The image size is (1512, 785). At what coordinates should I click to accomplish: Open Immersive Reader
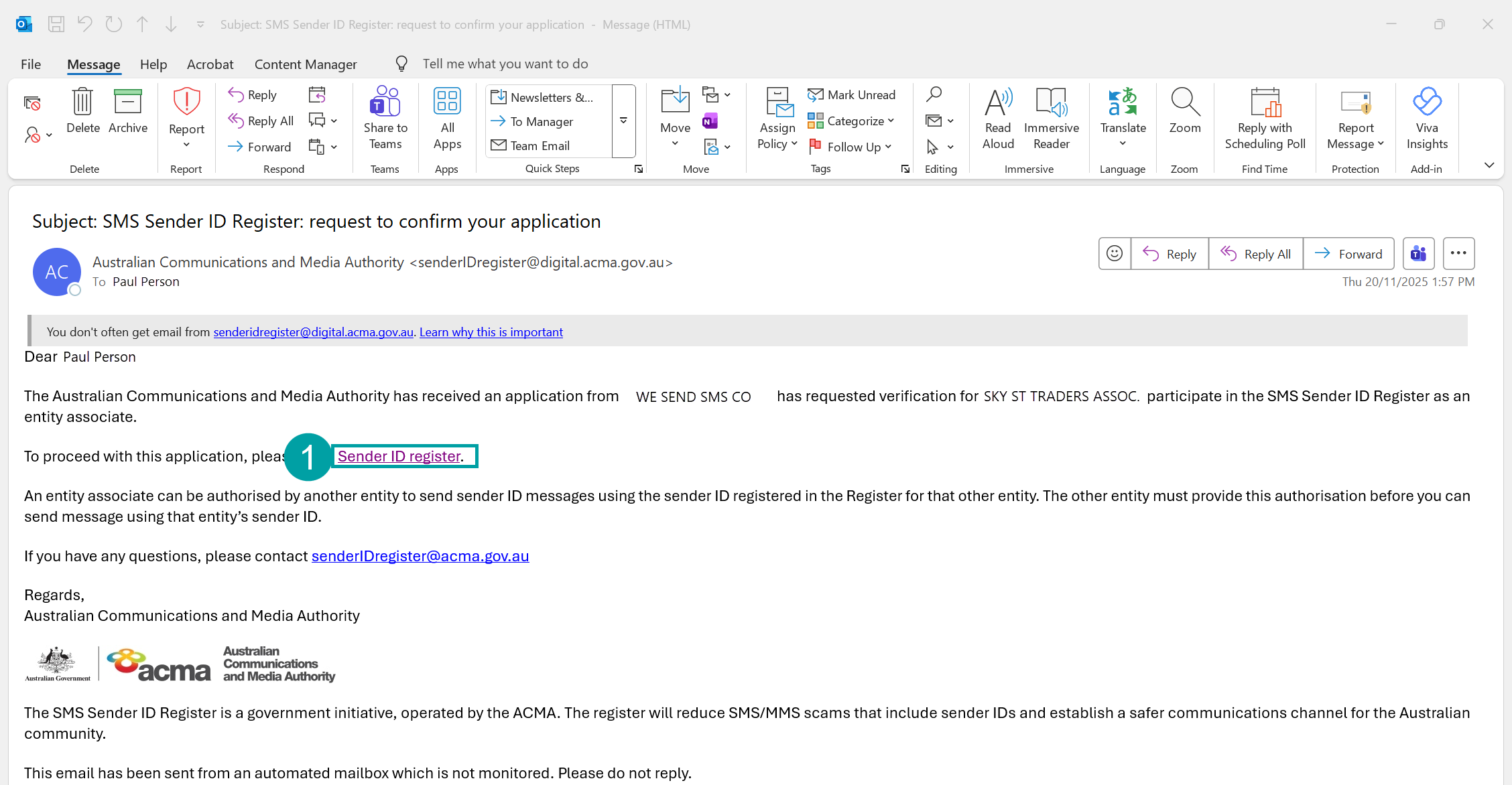point(1051,119)
